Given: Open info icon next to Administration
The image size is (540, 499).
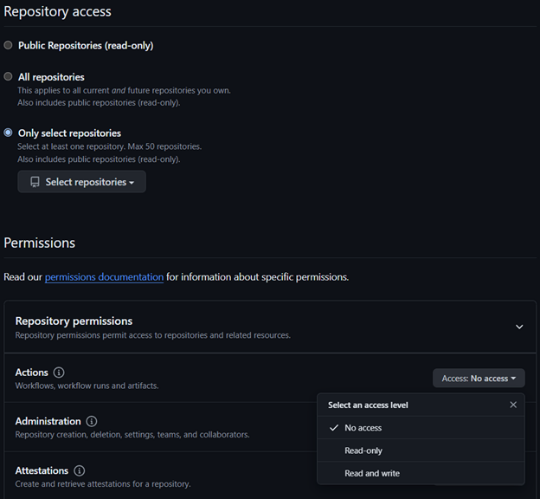Looking at the screenshot, I should pos(92,421).
